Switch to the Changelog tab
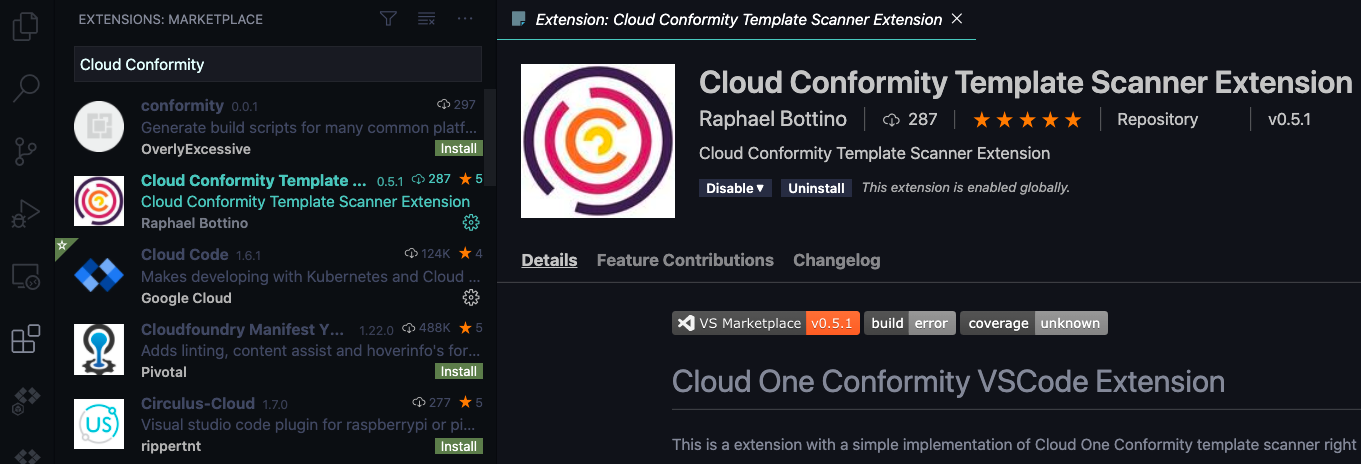Image resolution: width=1361 pixels, height=464 pixels. (837, 260)
